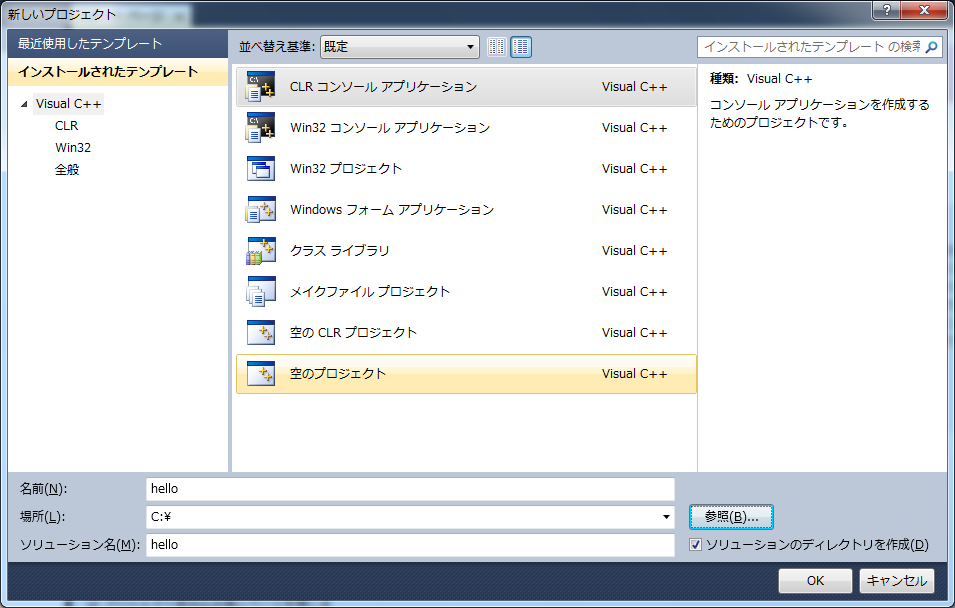Viewport: 955px width, 608px height.
Task: Select Win32 プロジェクト template name
Action: click(346, 169)
